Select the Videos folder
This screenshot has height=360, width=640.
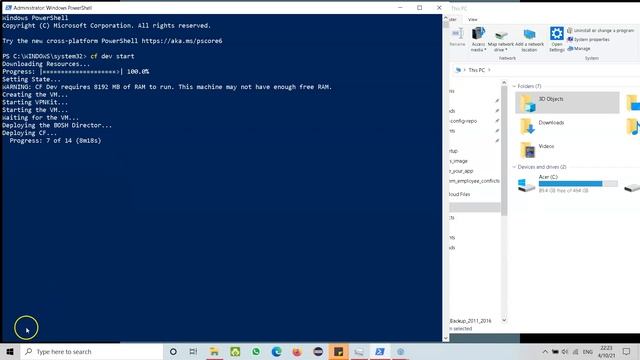tap(567, 150)
